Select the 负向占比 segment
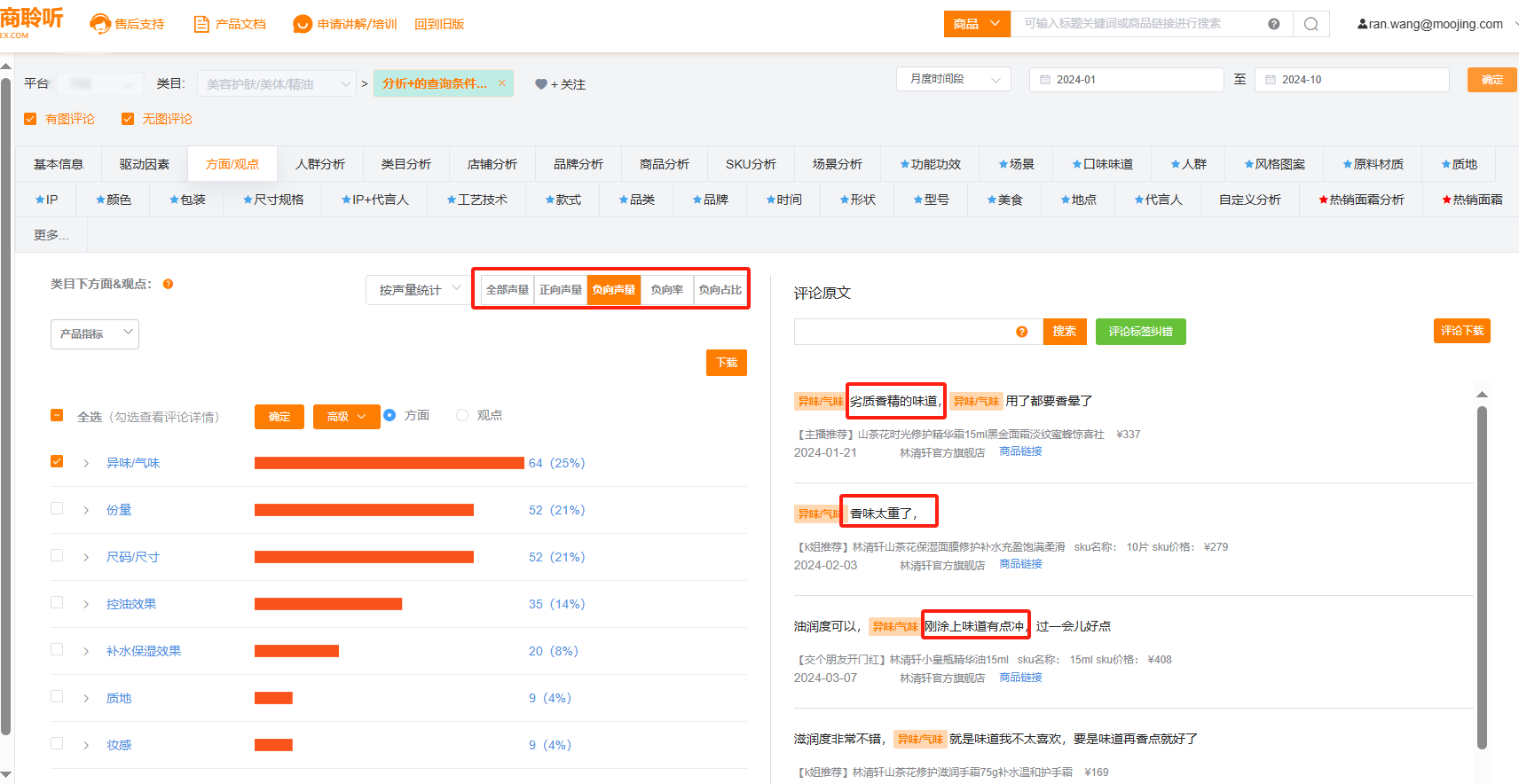This screenshot has height=784, width=1519. pyautogui.click(x=720, y=290)
